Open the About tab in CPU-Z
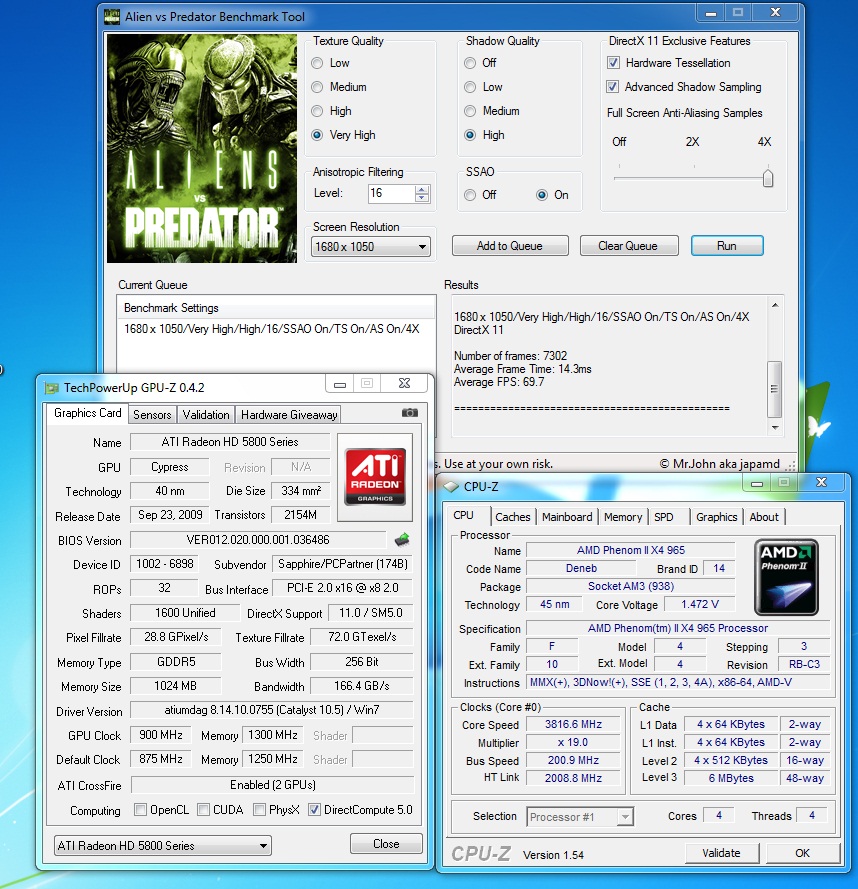 click(764, 517)
